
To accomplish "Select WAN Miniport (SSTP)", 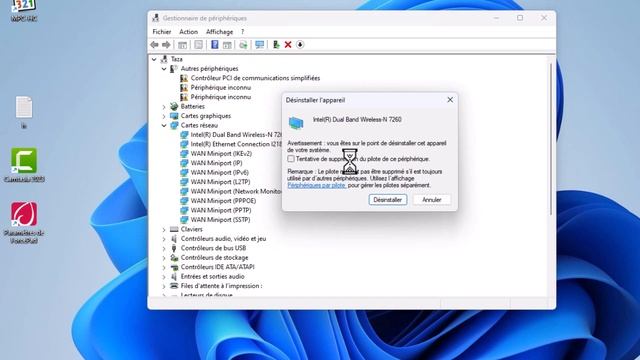I will 220,220.
